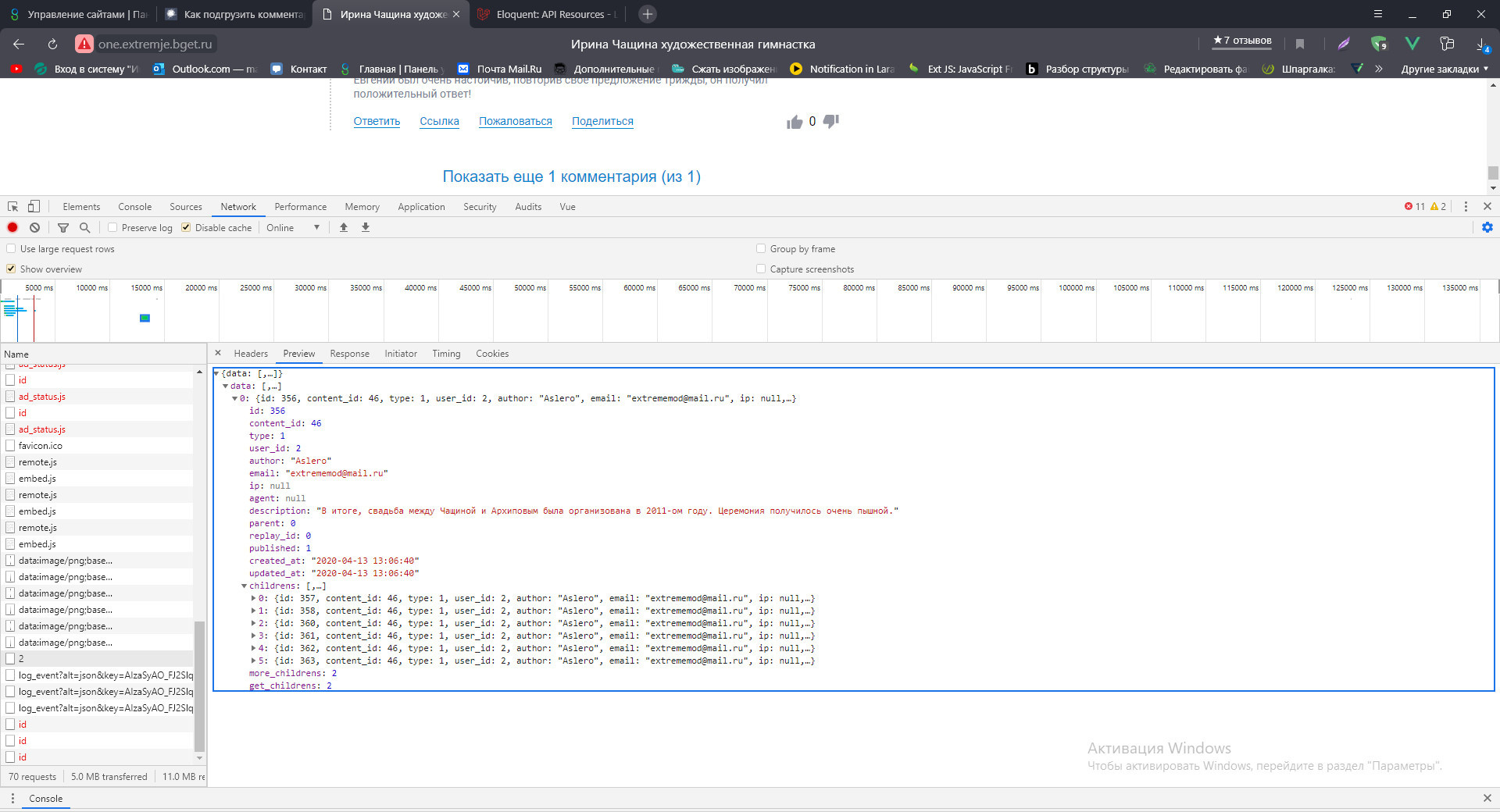This screenshot has height=812, width=1500.
Task: Switch to the Elements panel
Action: [x=81, y=206]
